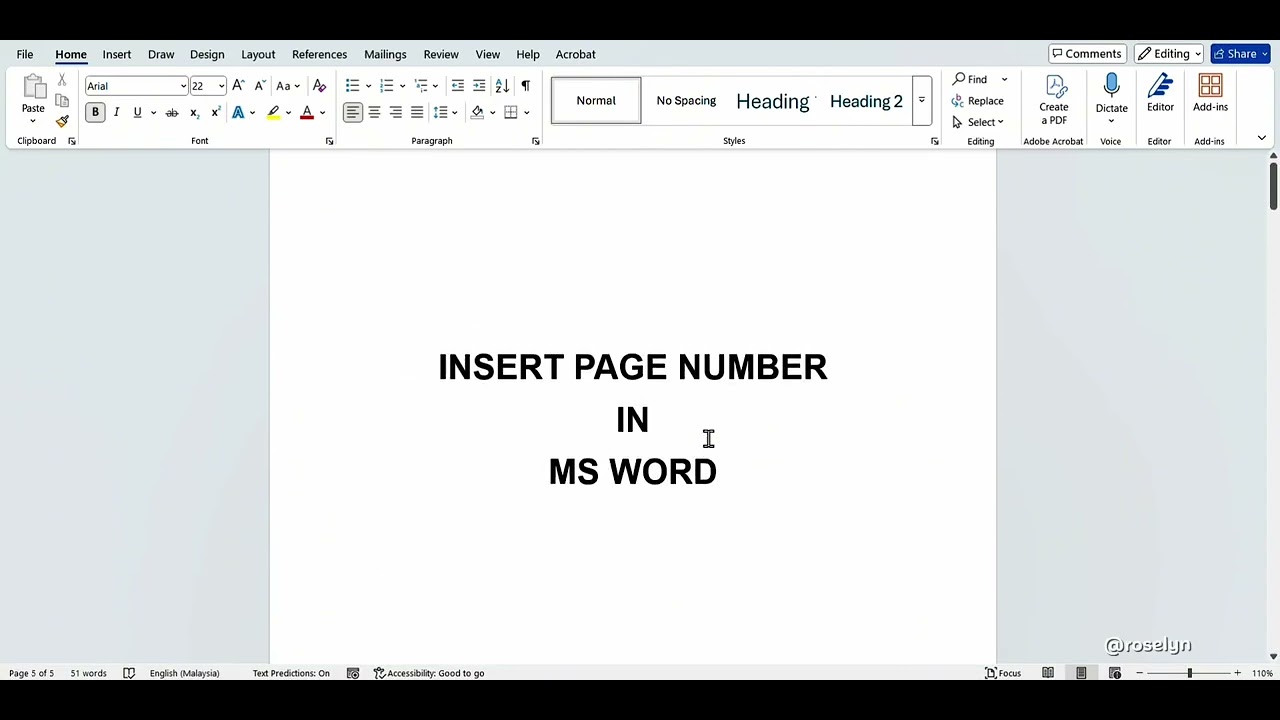Open the Editor proofing tool
Screen dimensions: 1280x720
tap(1160, 93)
